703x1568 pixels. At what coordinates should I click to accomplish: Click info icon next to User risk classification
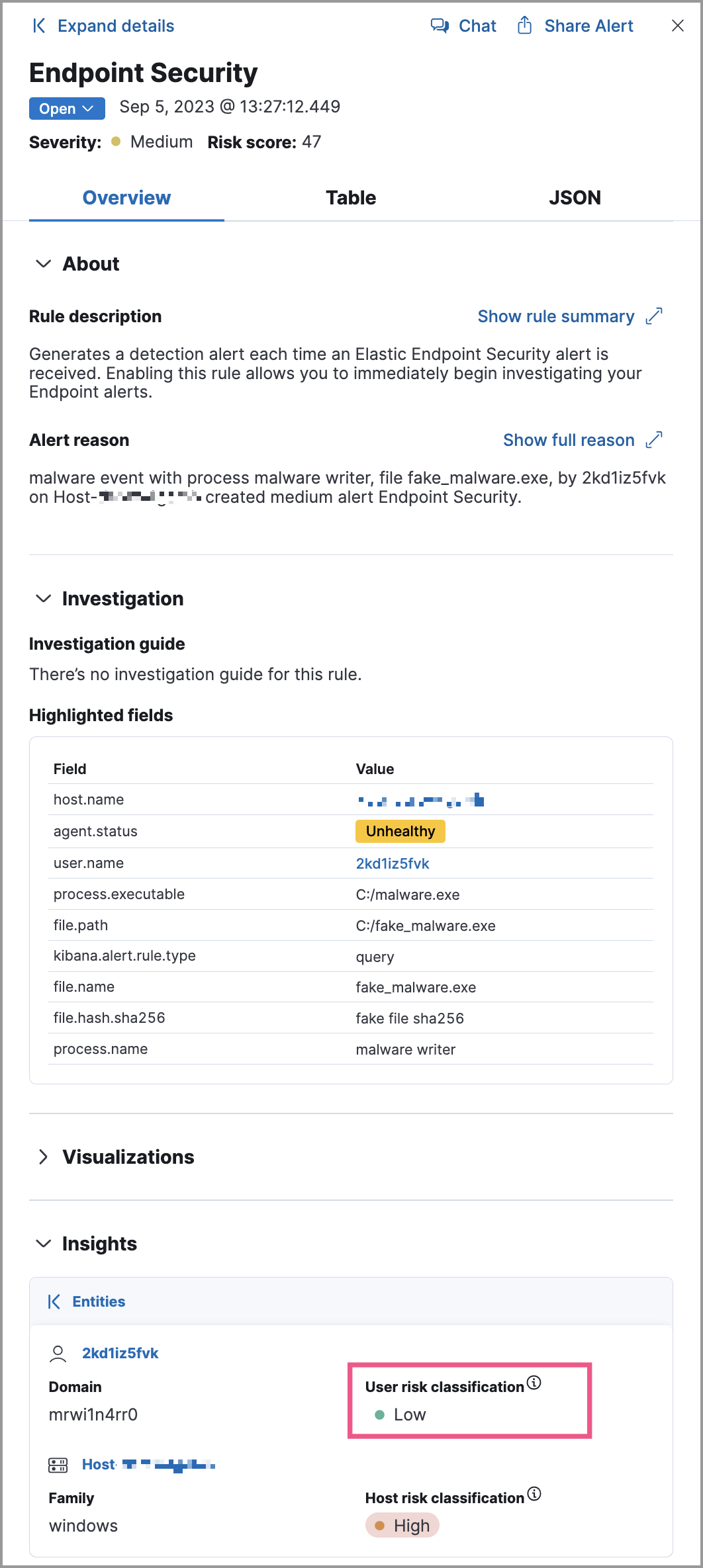(x=535, y=1383)
